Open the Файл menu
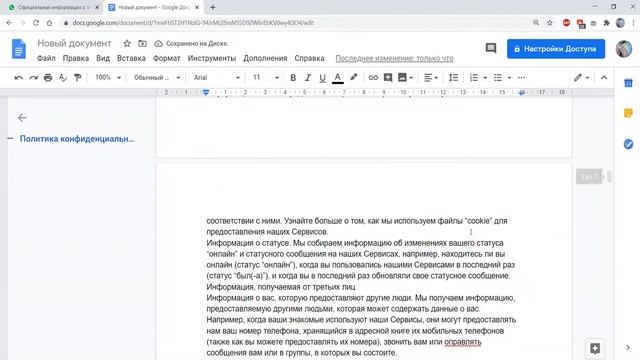640x360 pixels. [46, 58]
